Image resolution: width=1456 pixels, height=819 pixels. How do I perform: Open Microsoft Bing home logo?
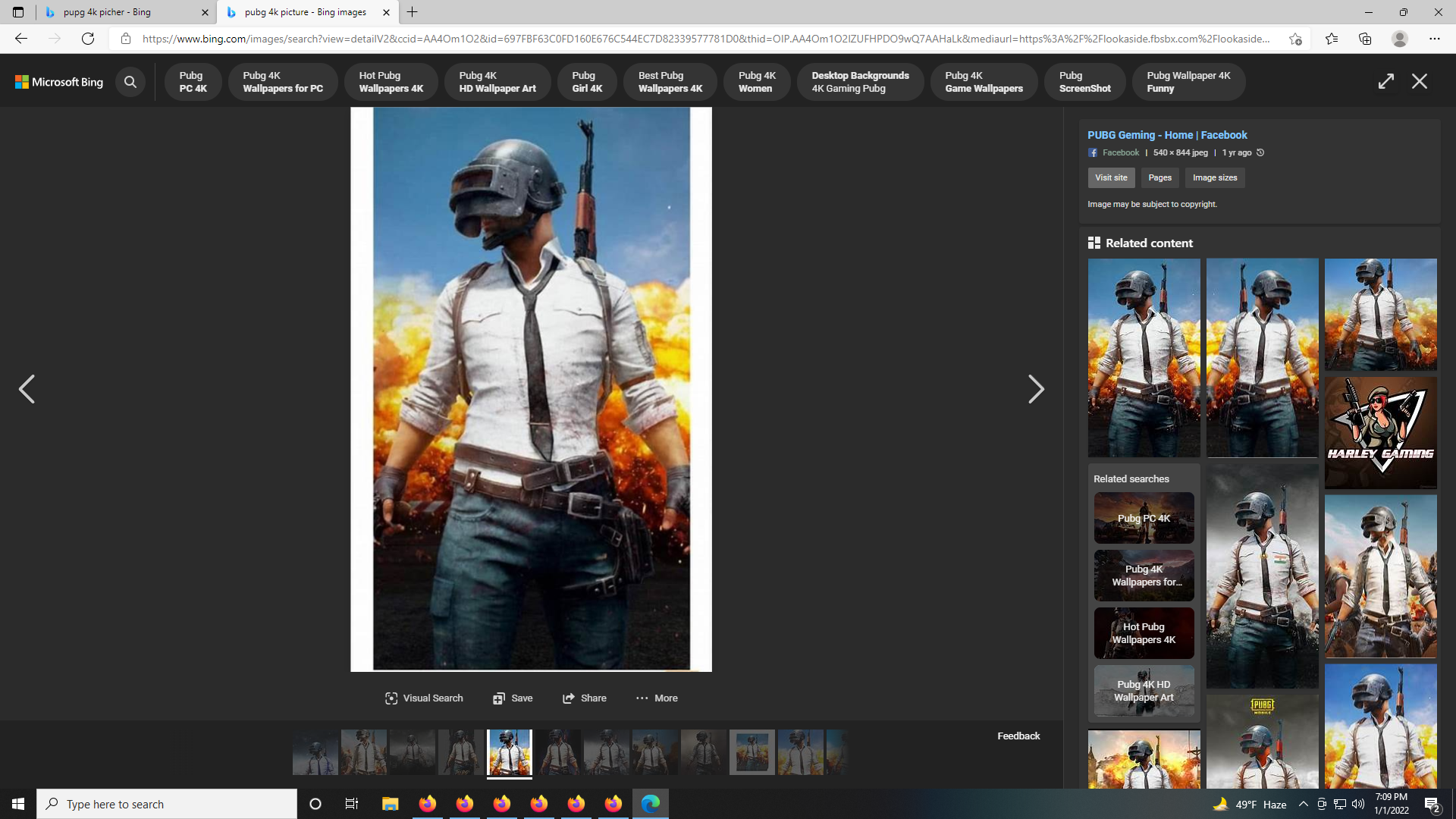[59, 82]
